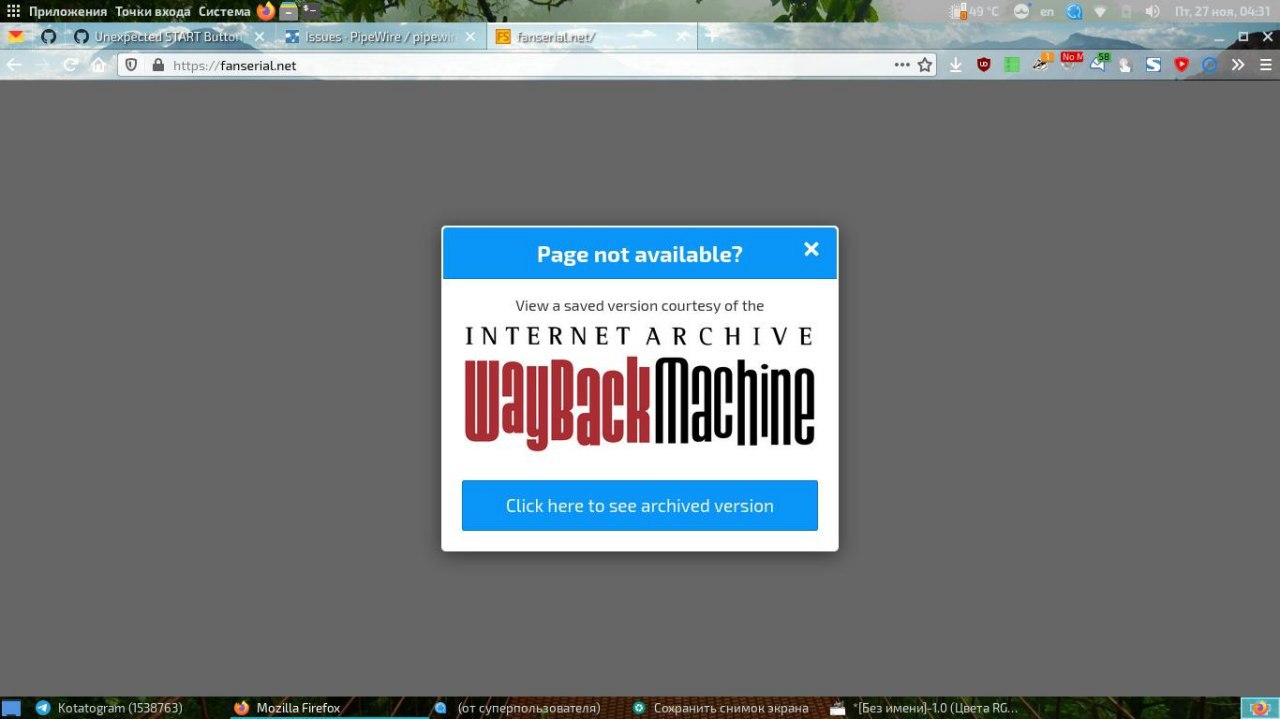This screenshot has width=1280, height=719.
Task: Open the mustache tray icon
Action: point(1021,11)
